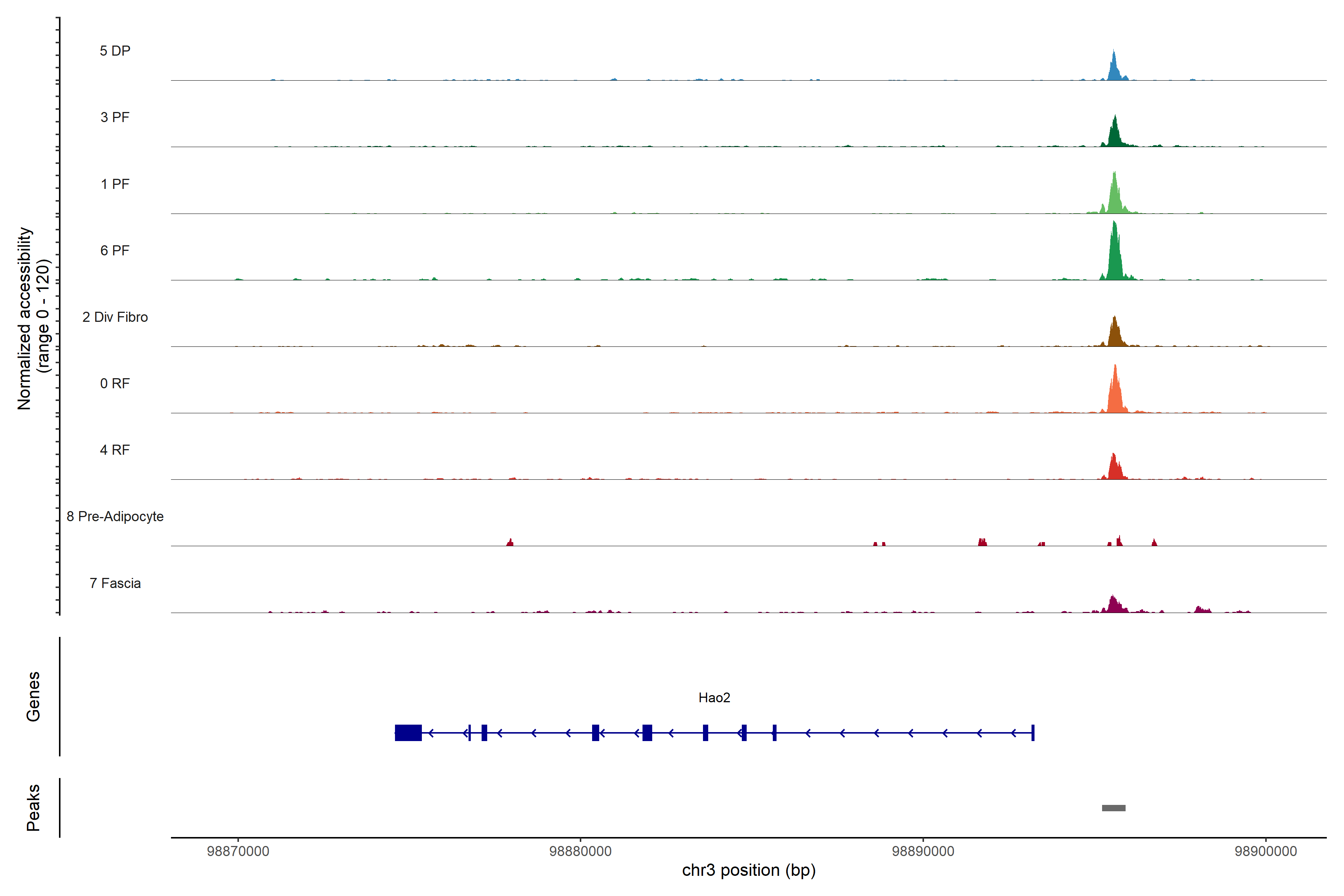Click the large leftmost Hao2 exon block
1344x896 pixels.
(408, 732)
